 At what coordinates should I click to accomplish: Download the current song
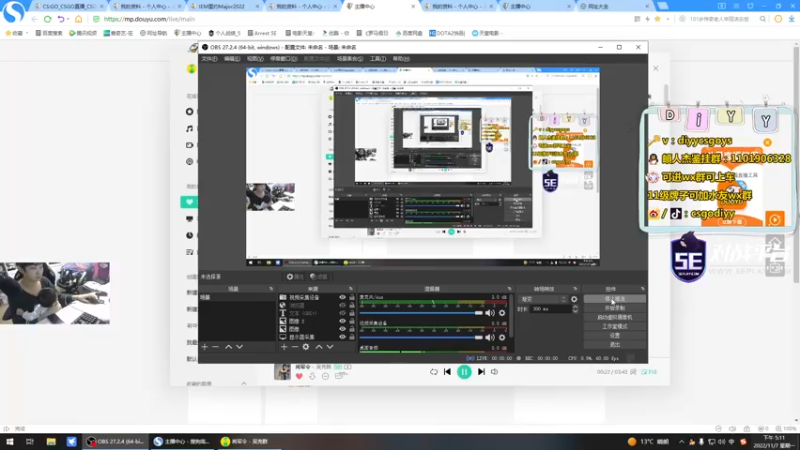pos(312,377)
